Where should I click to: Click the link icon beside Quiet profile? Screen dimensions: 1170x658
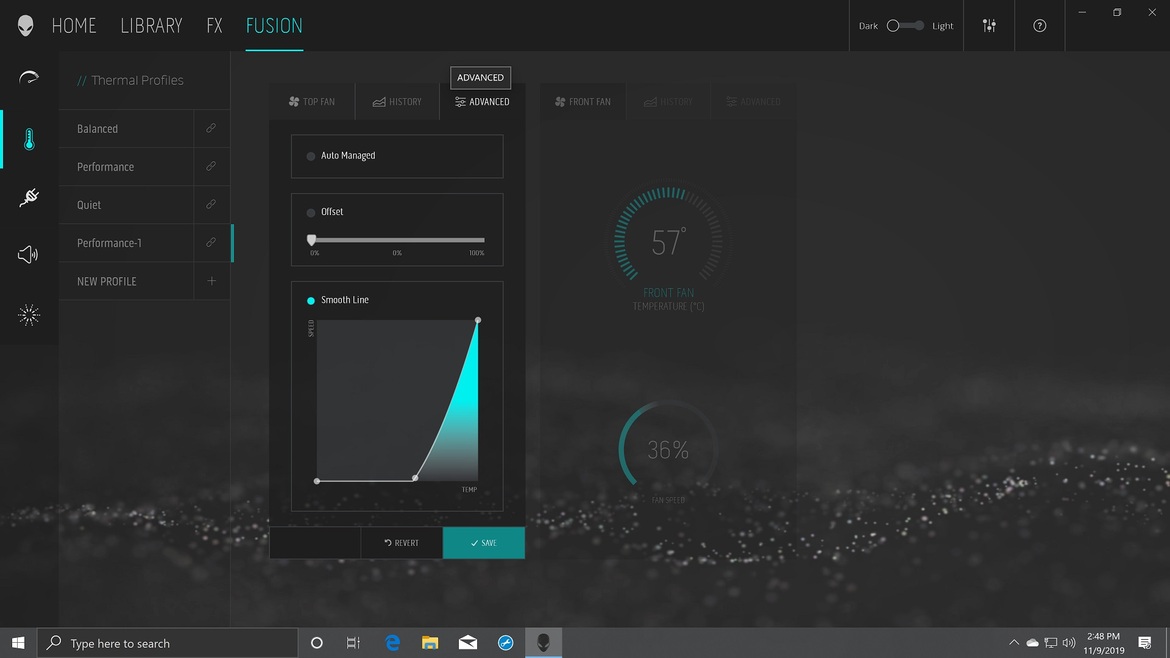point(211,204)
